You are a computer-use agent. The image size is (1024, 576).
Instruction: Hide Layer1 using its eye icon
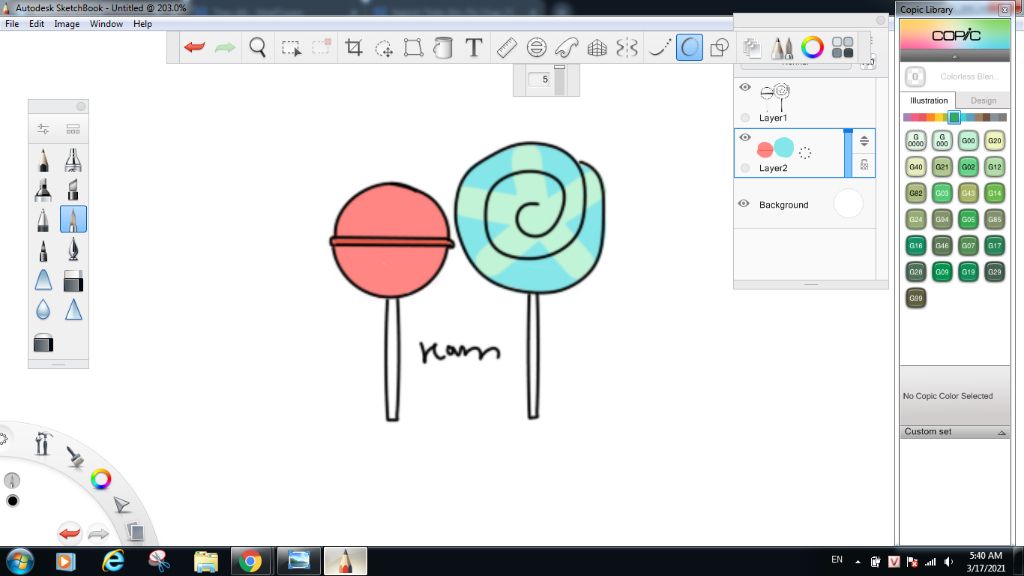coord(745,88)
